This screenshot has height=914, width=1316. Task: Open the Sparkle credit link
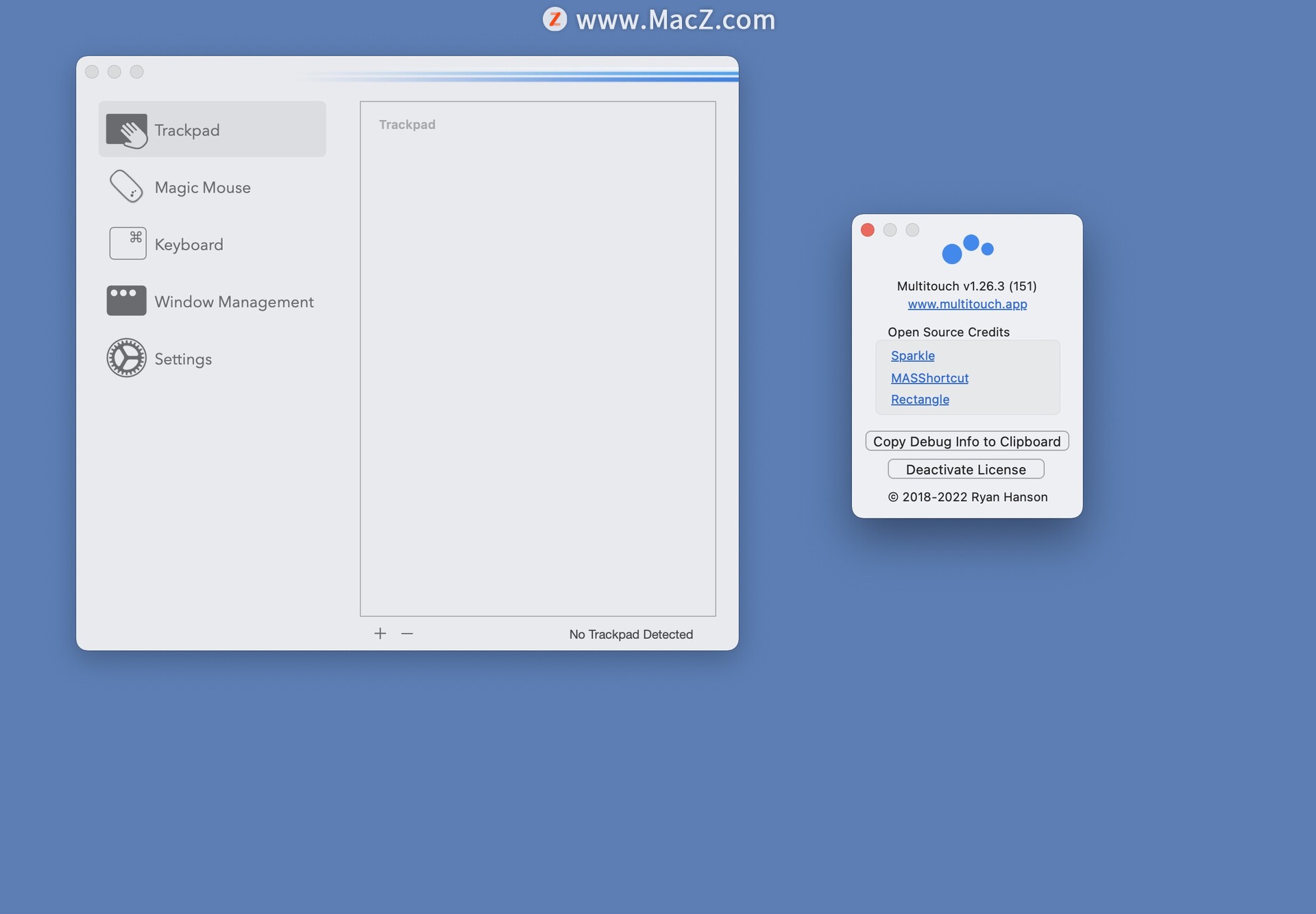point(913,355)
